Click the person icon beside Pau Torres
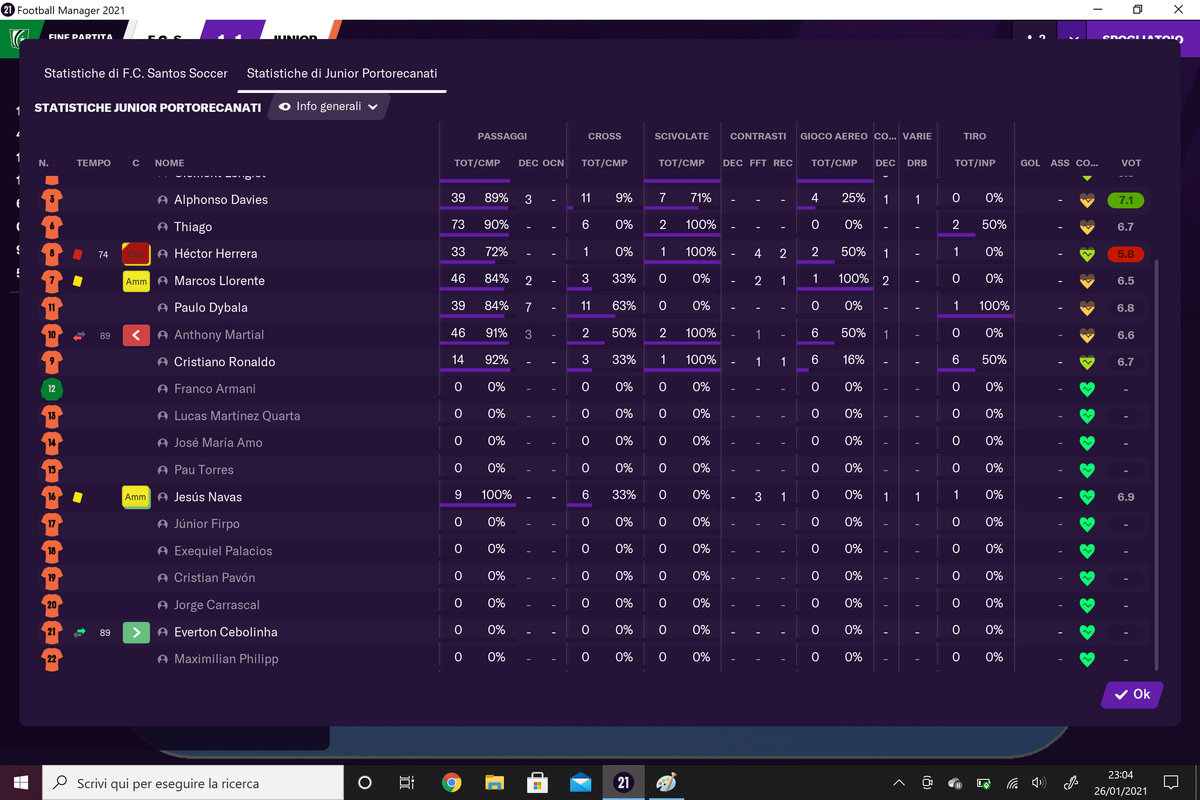1200x800 pixels. tap(162, 470)
